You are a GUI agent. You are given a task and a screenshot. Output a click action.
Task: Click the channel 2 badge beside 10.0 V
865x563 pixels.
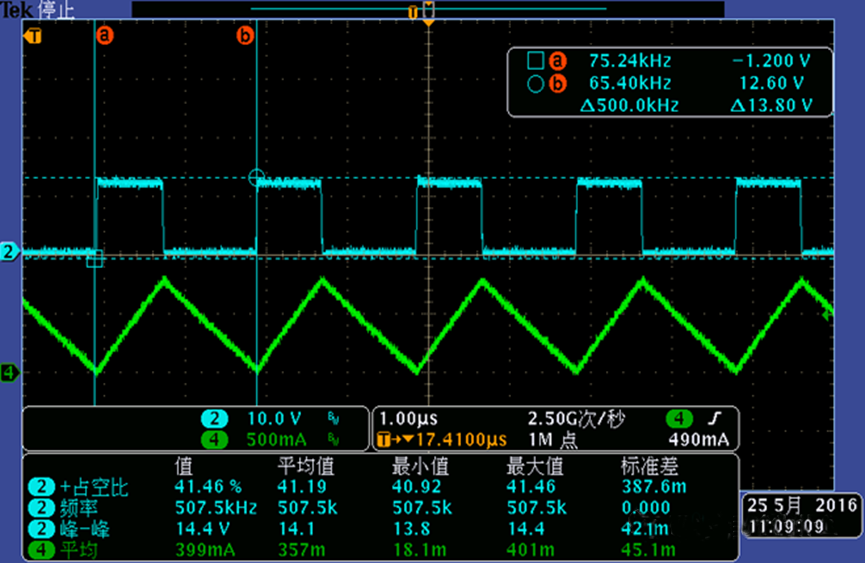click(x=212, y=418)
